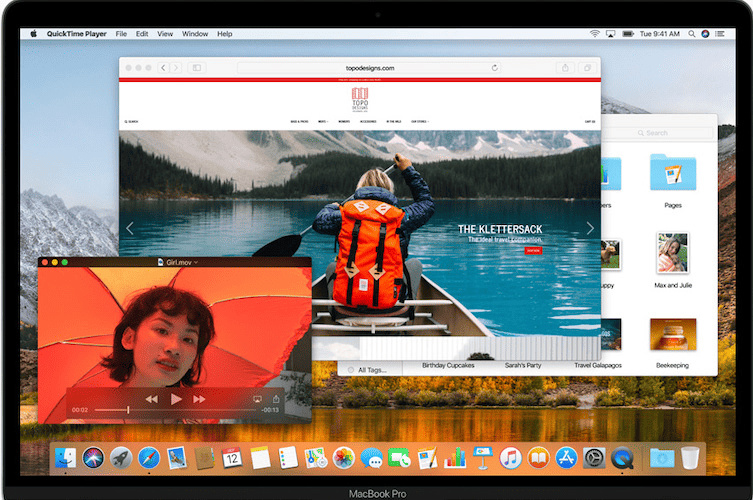Open the Pages folder in Finder
Image resolution: width=753 pixels, height=500 pixels.
point(672,173)
